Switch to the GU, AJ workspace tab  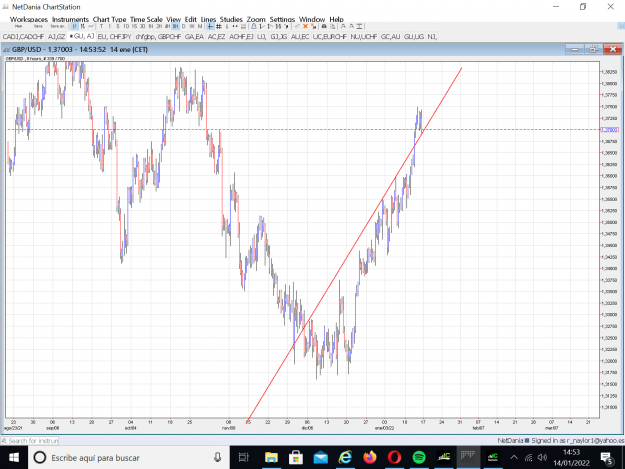[82, 36]
